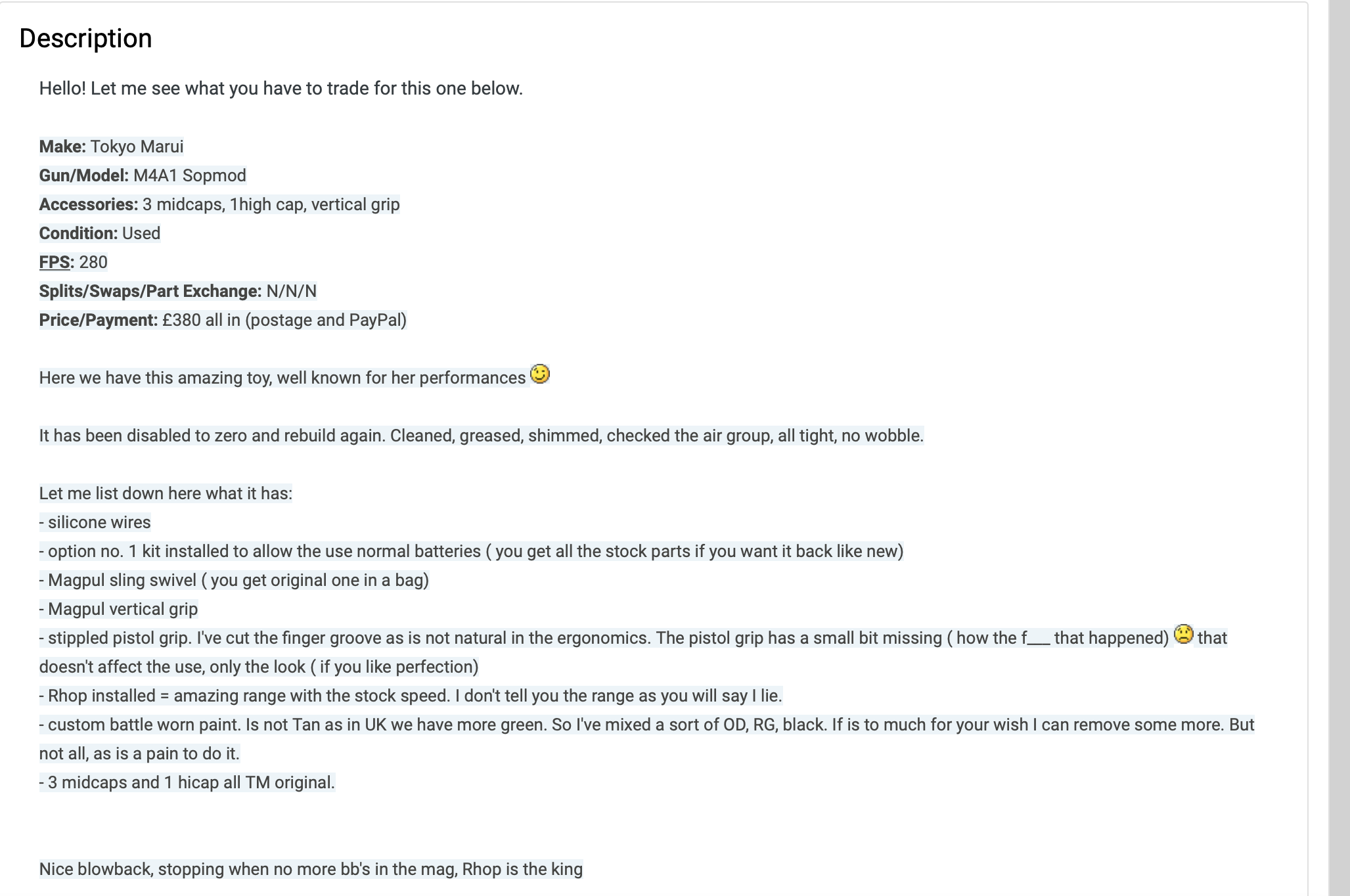1350x896 pixels.
Task: Click the 'Condition:' label
Action: 78,233
